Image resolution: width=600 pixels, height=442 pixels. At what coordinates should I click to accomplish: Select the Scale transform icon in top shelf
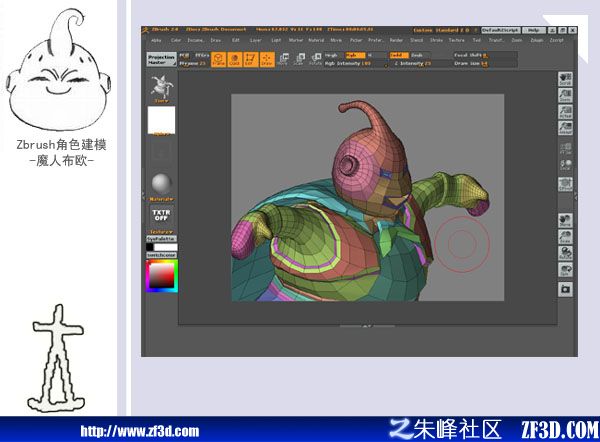pos(300,59)
